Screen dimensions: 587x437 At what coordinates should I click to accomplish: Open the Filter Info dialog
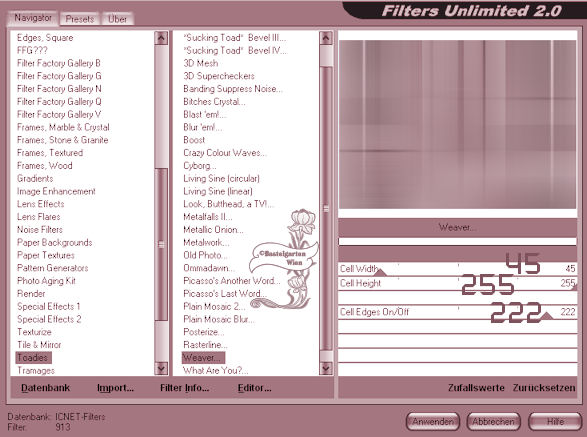point(184,388)
